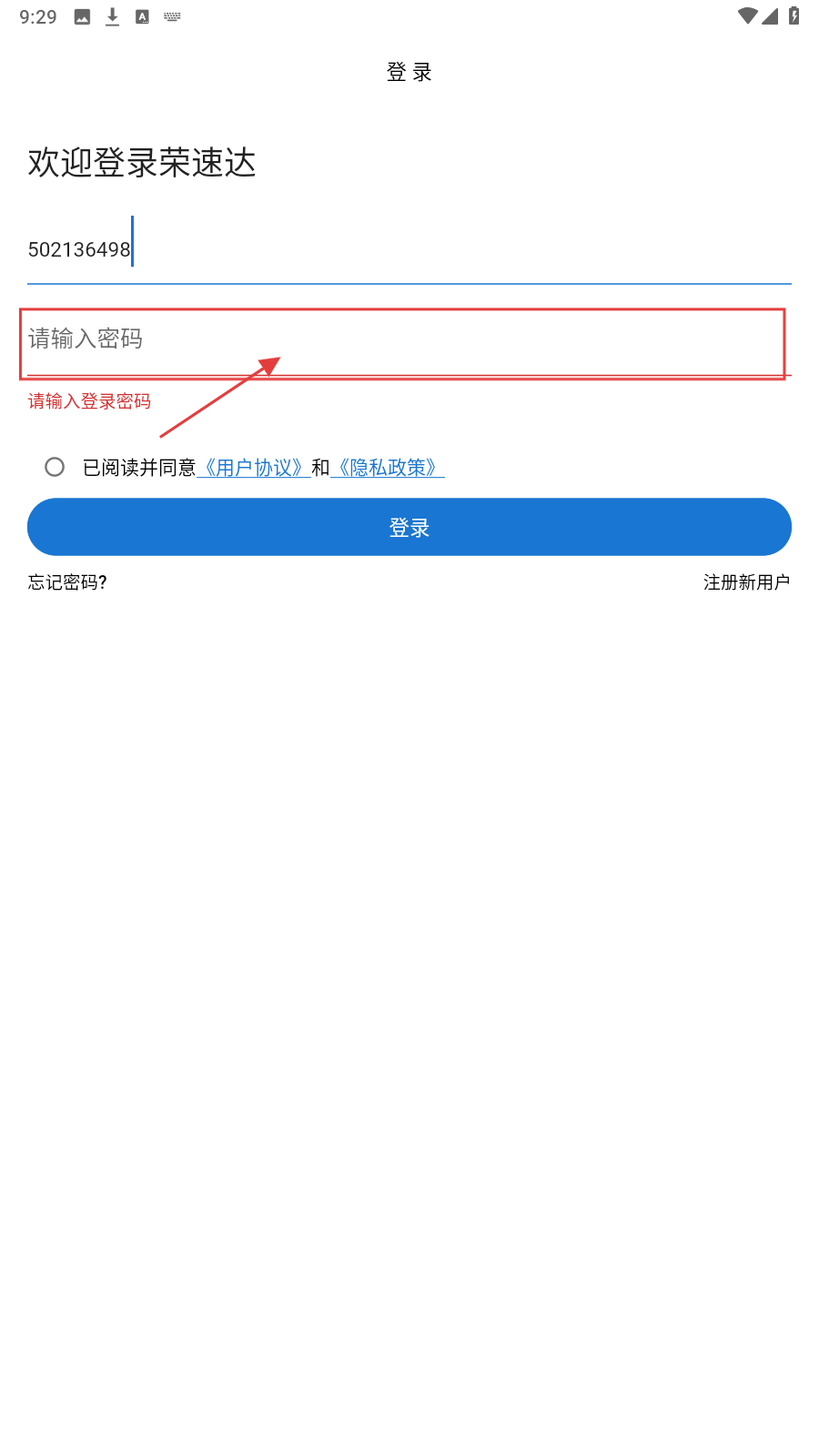Viewport: 819px width, 1456px height.
Task: Tap 注册新用户 to register
Action: click(746, 582)
